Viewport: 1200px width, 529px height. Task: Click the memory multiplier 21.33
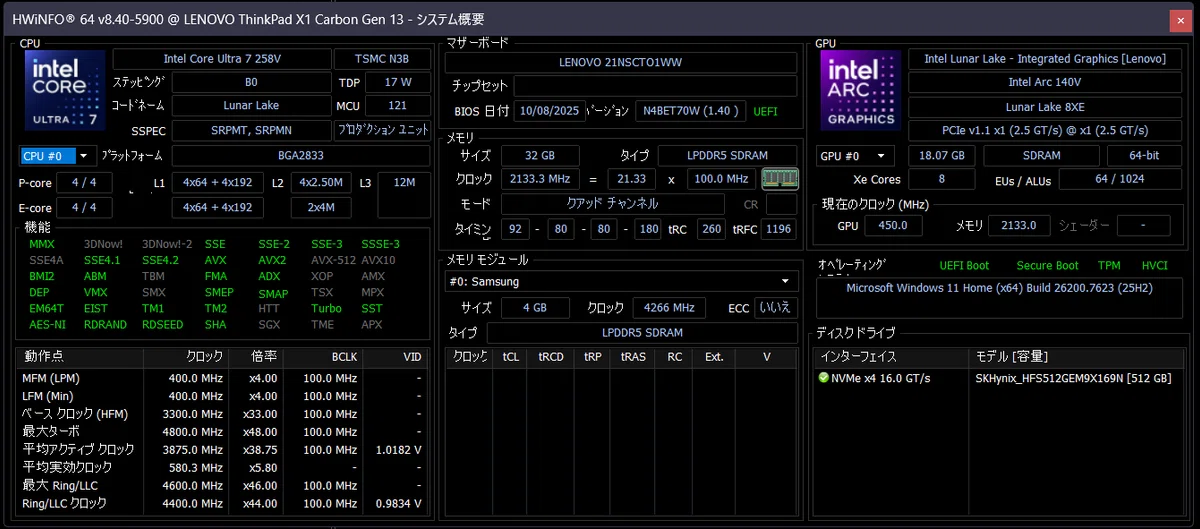point(630,179)
